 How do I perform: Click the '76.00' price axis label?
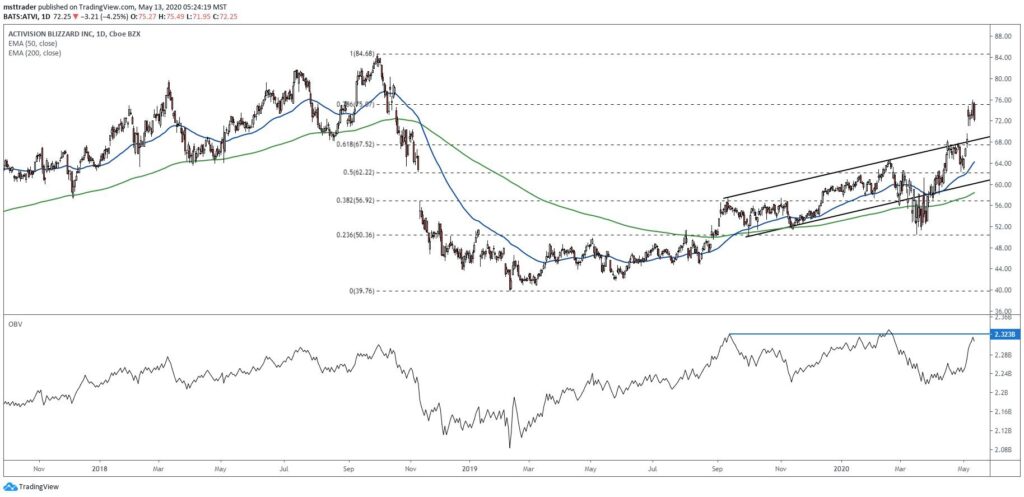pos(1002,100)
